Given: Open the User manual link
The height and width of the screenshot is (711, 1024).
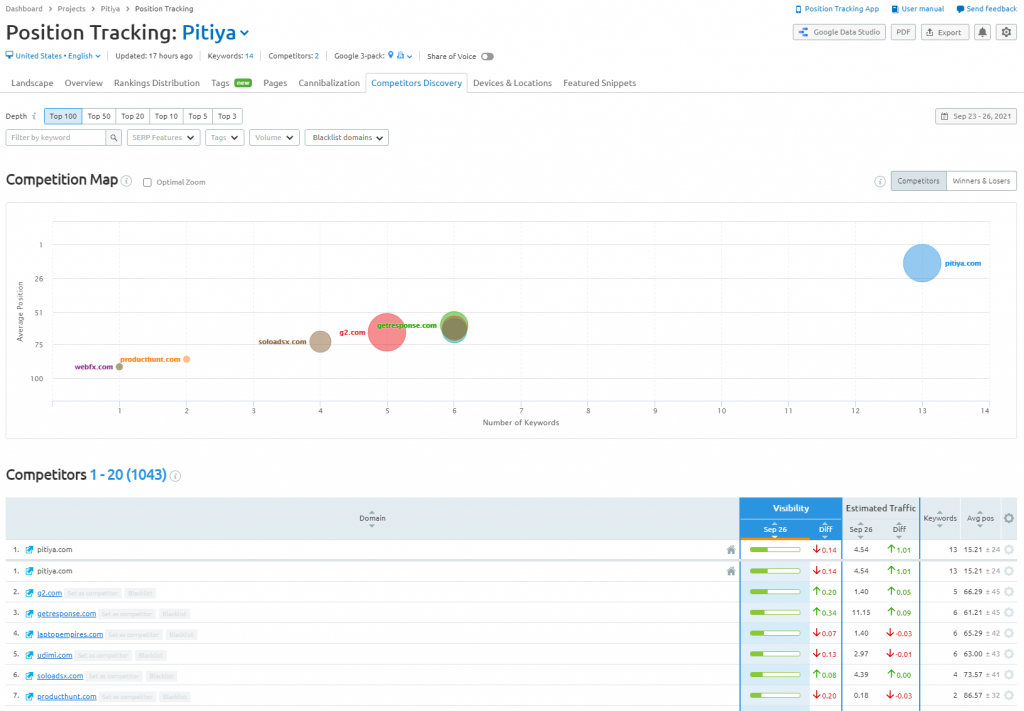Looking at the screenshot, I should 918,9.
